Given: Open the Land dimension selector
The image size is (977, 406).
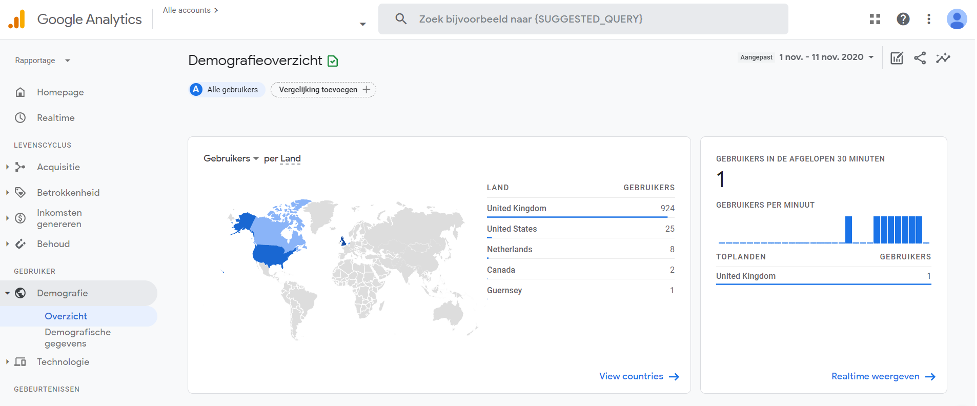Looking at the screenshot, I should tap(290, 158).
